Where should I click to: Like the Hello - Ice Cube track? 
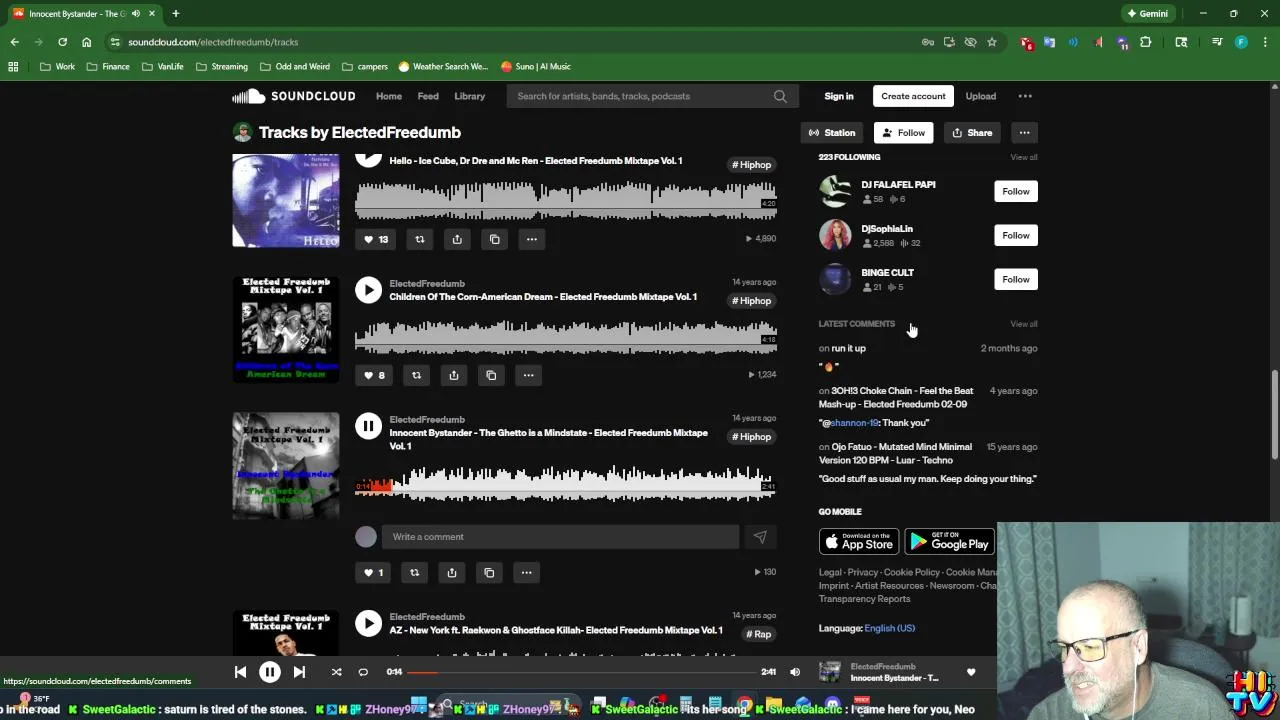pyautogui.click(x=375, y=239)
